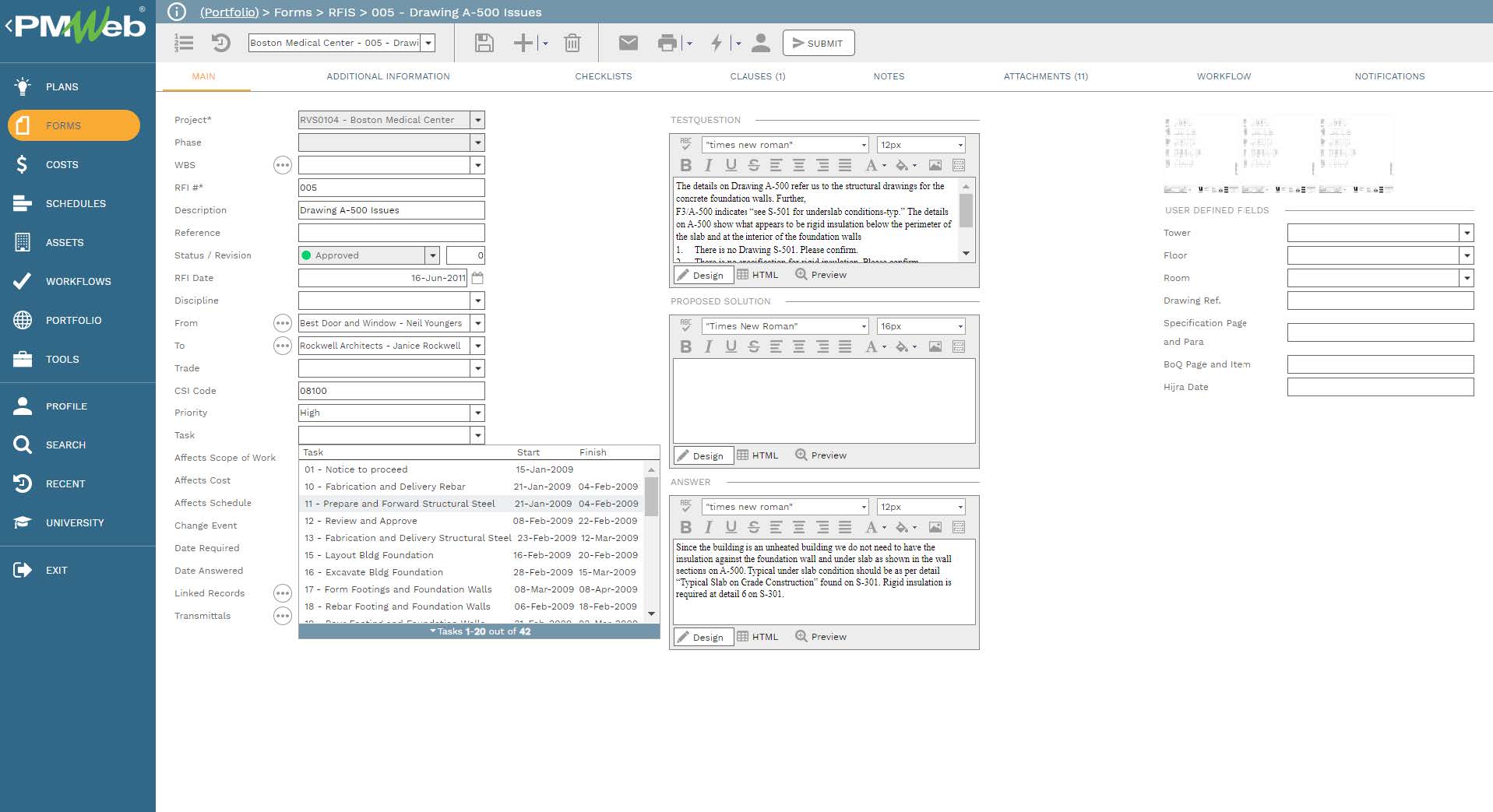Follow the Portfolio breadcrumb link
Screen dimensions: 1493x812
click(229, 12)
